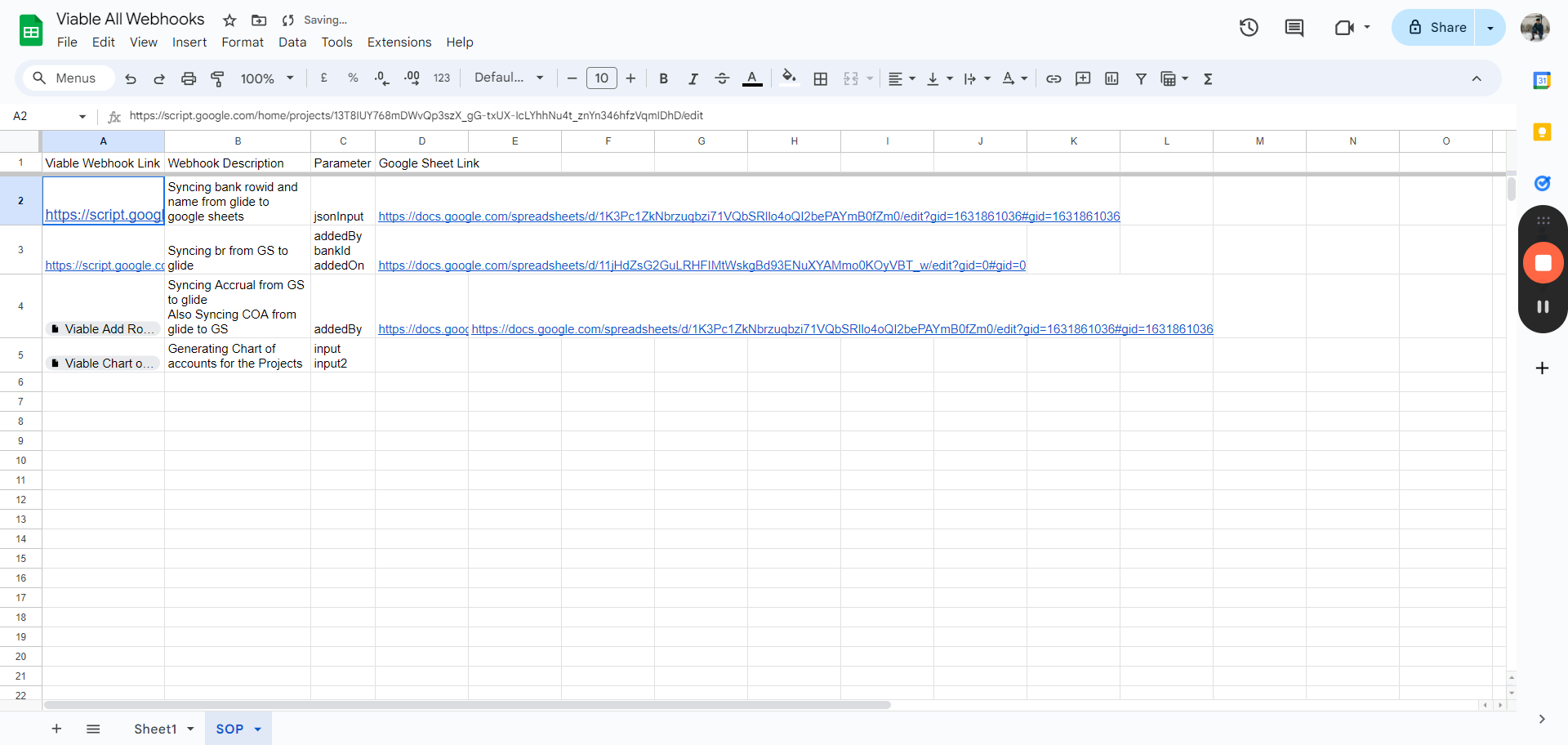Format as currency pound icon
The width and height of the screenshot is (1568, 745).
point(324,78)
